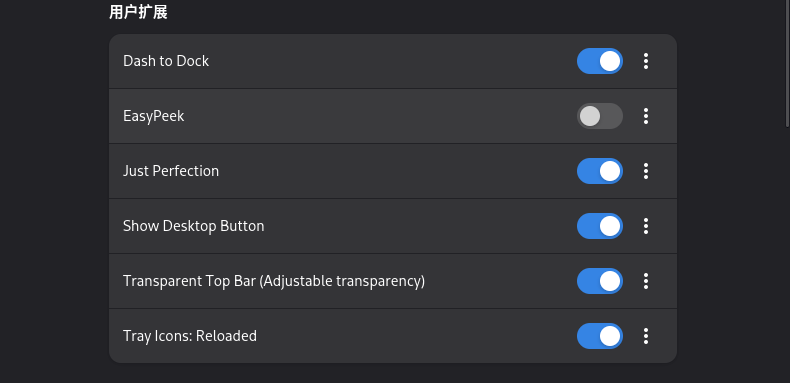Screen dimensions: 790x383
Task: Enable the EasyPeek extension switch
Action: click(600, 116)
